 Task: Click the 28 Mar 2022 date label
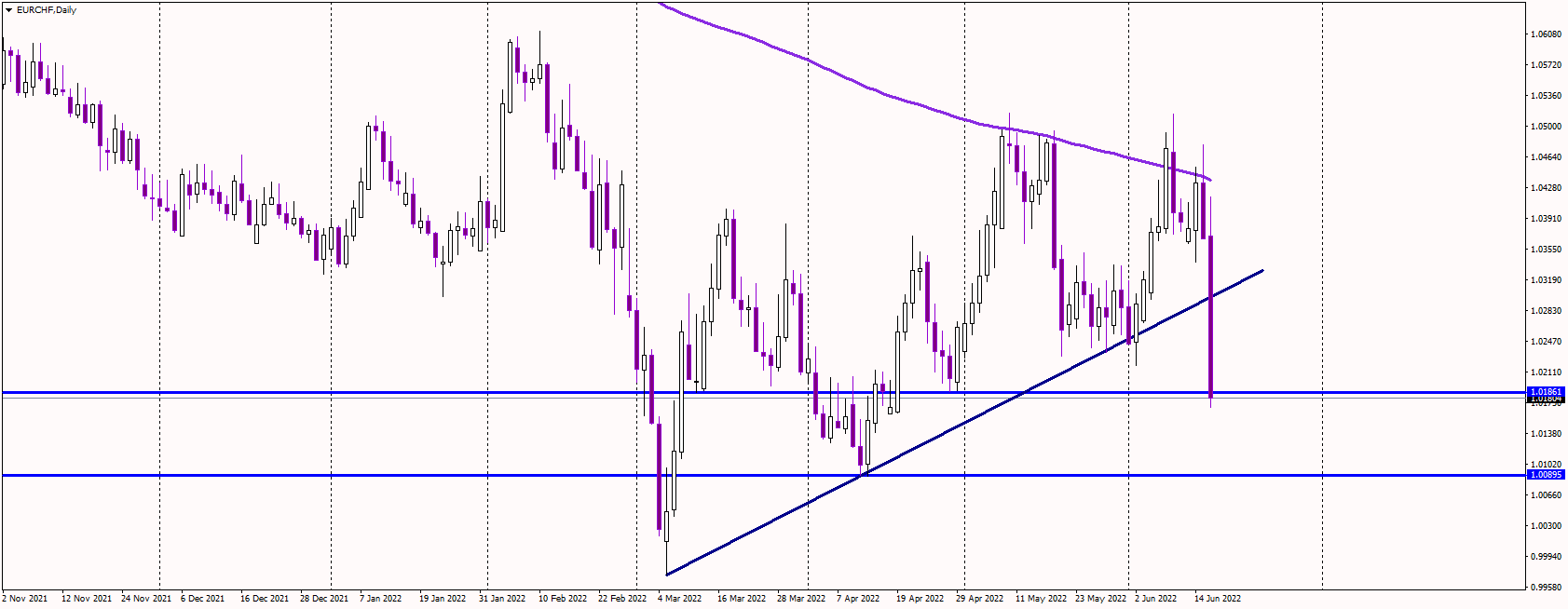(x=801, y=599)
